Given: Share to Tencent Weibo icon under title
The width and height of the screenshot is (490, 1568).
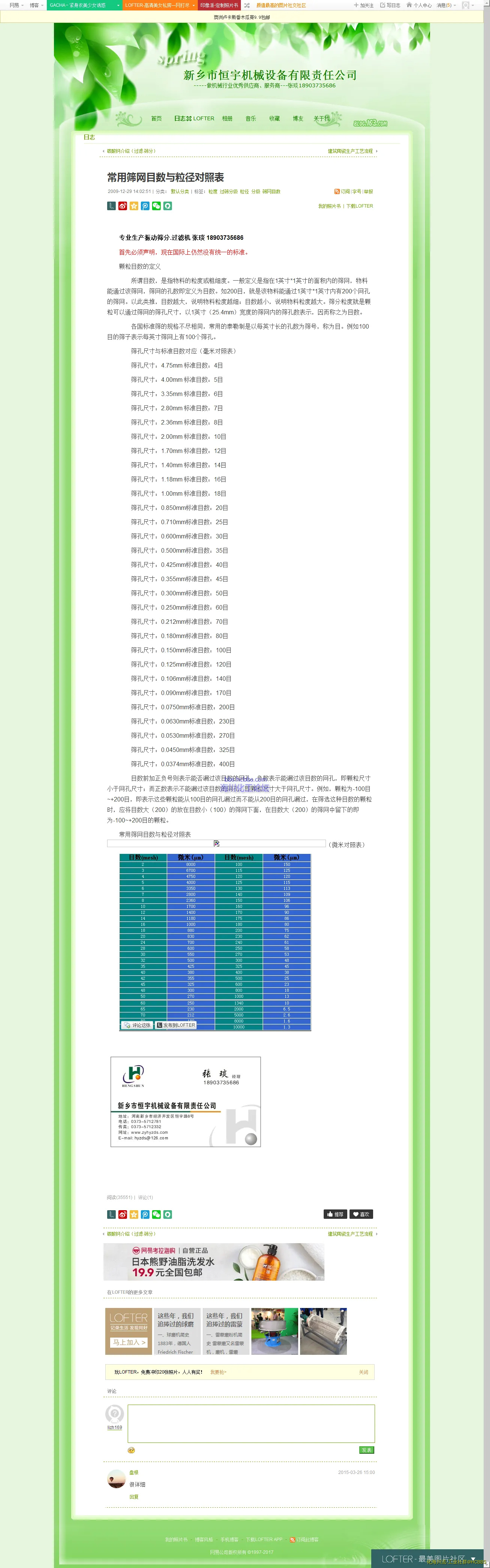Looking at the screenshot, I should (x=145, y=206).
